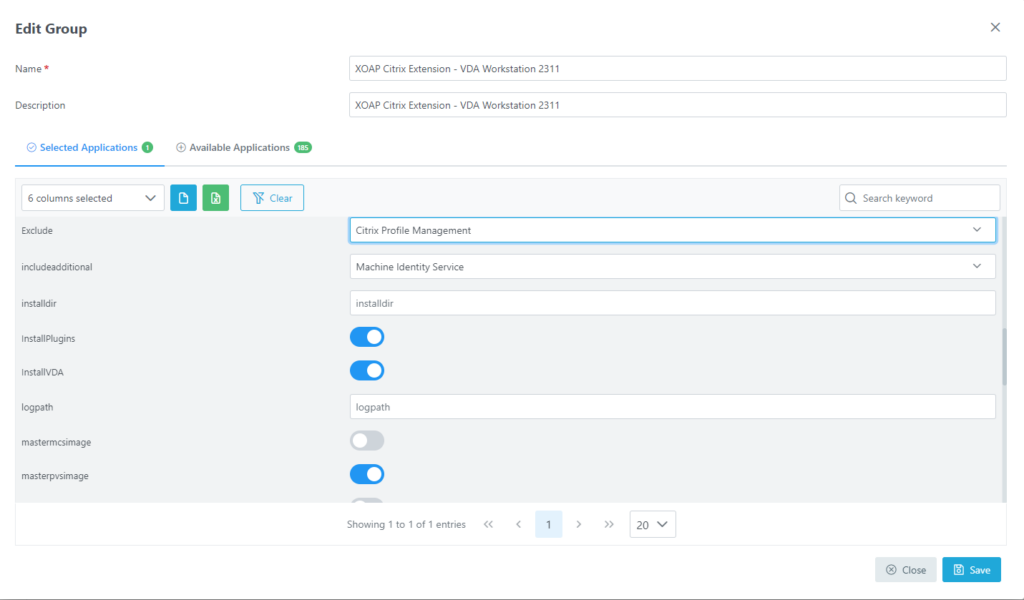The image size is (1024, 600).
Task: Select page 1 in pagination
Action: pos(549,524)
